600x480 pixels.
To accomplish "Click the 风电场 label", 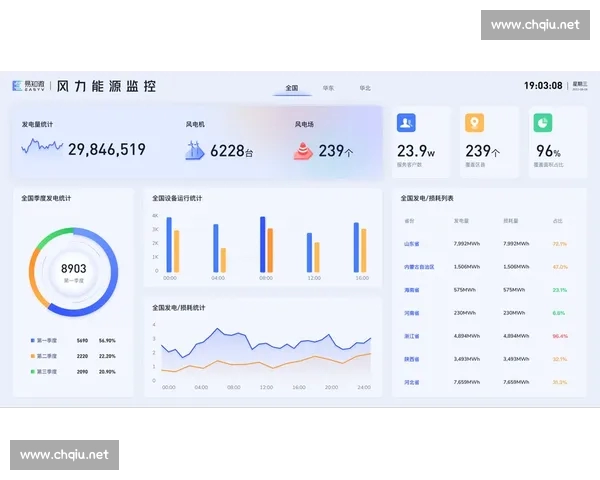I will click(x=304, y=124).
